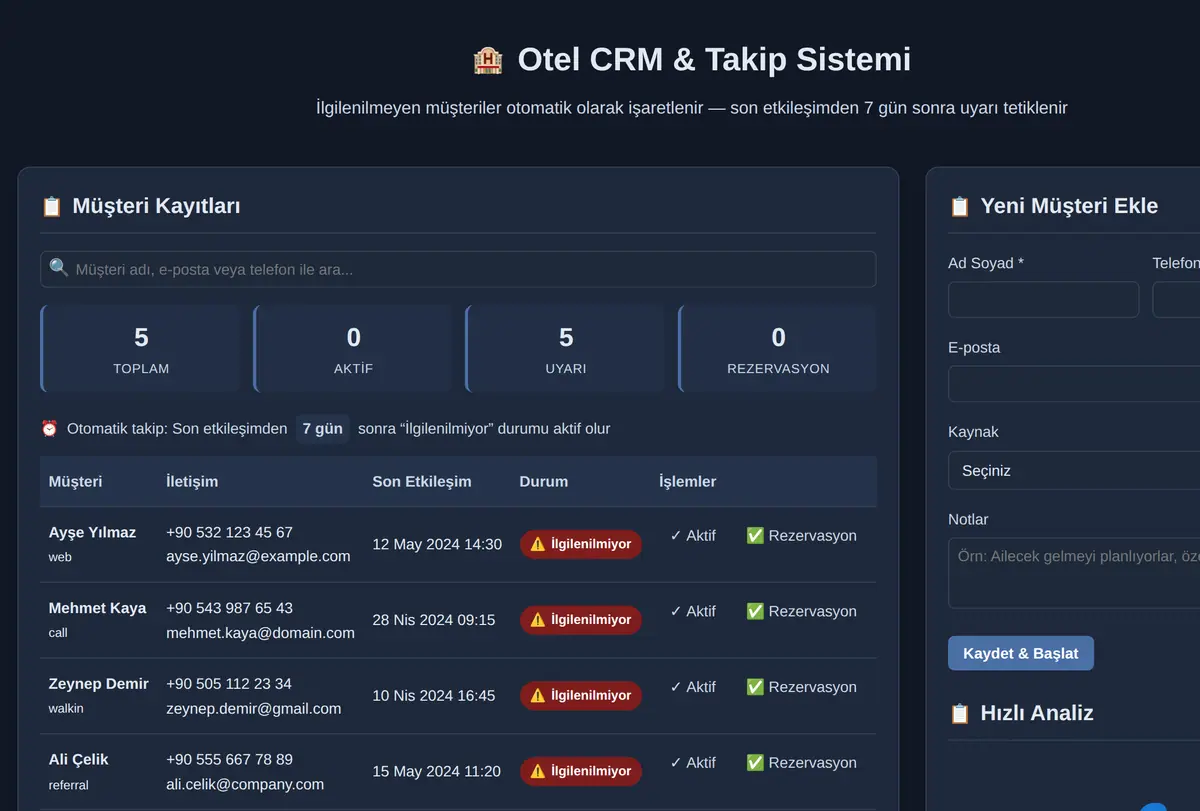Click the clipboard icon beside Yeni Müşteri Ekle
This screenshot has width=1200, height=811.
(x=959, y=207)
